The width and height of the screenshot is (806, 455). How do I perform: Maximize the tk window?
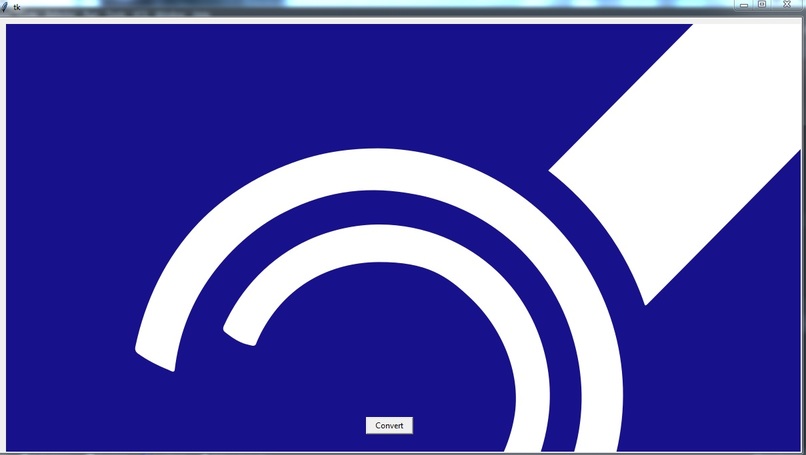coord(762,5)
